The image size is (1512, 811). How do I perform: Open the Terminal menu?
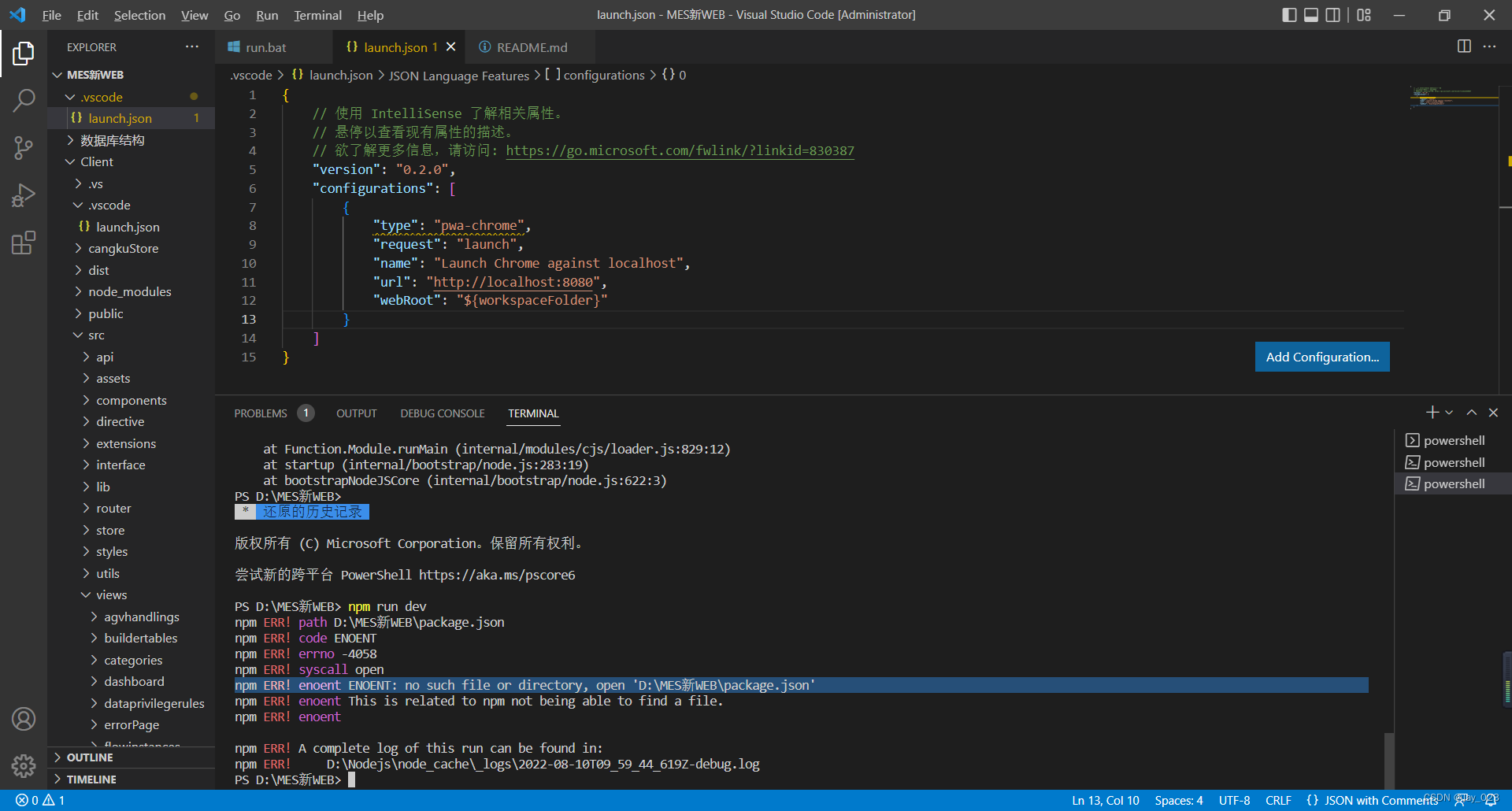pyautogui.click(x=317, y=15)
